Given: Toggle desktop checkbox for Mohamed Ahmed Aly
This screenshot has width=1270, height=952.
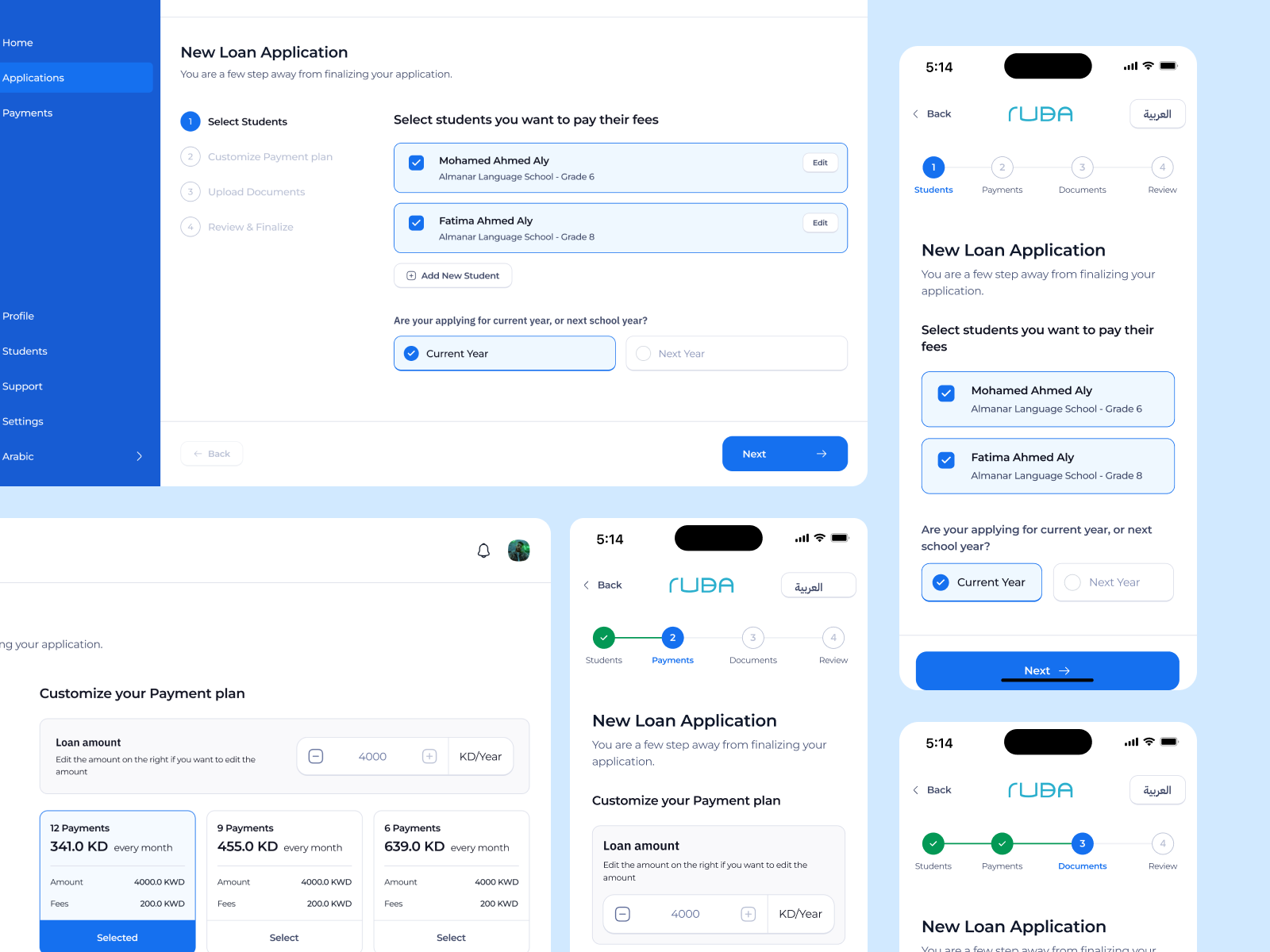Looking at the screenshot, I should [416, 163].
